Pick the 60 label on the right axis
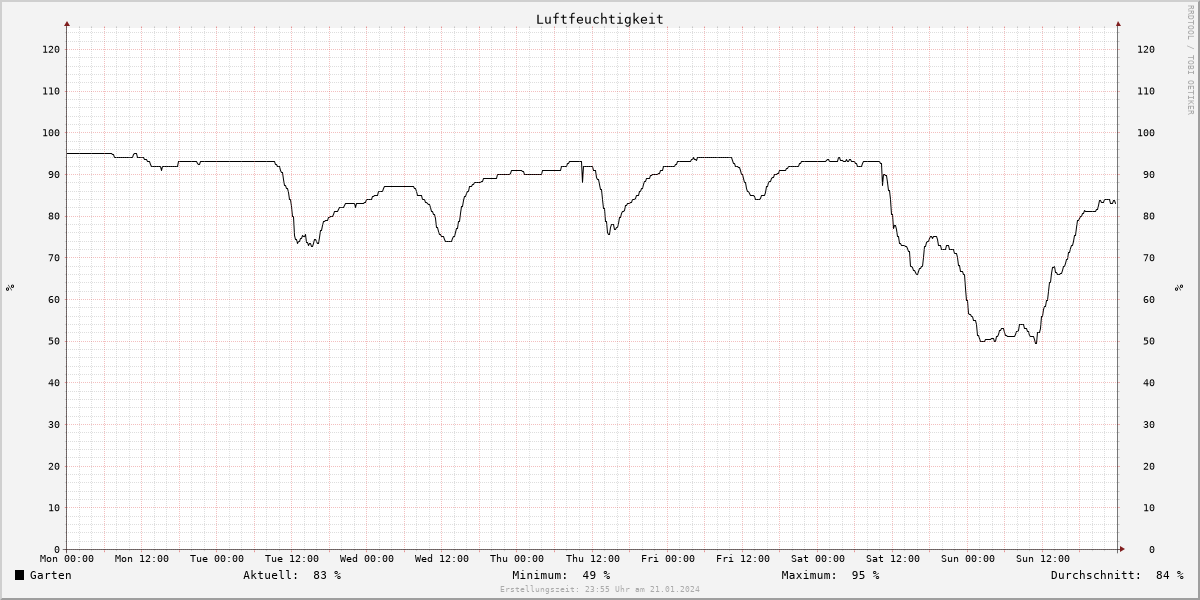1200x600 pixels. coord(1149,299)
